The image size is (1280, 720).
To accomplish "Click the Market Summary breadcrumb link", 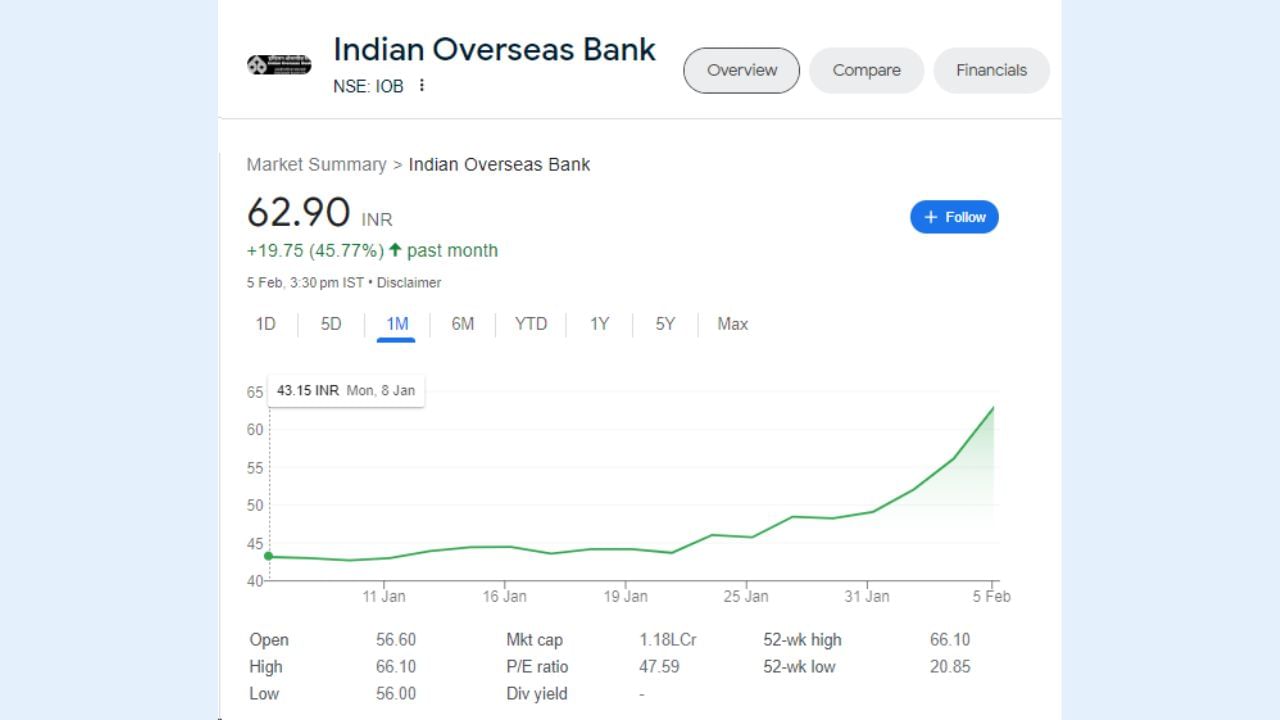I will tap(316, 164).
